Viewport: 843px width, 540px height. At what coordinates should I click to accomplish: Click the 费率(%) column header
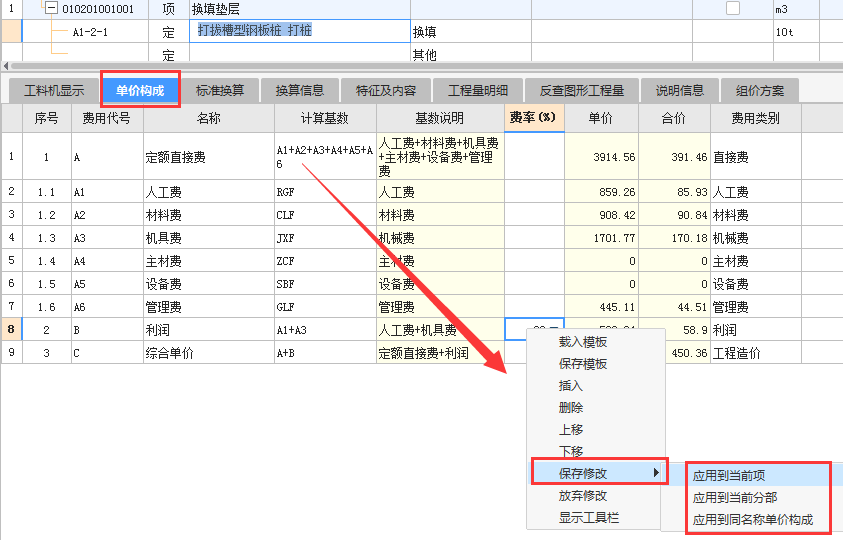(534, 118)
